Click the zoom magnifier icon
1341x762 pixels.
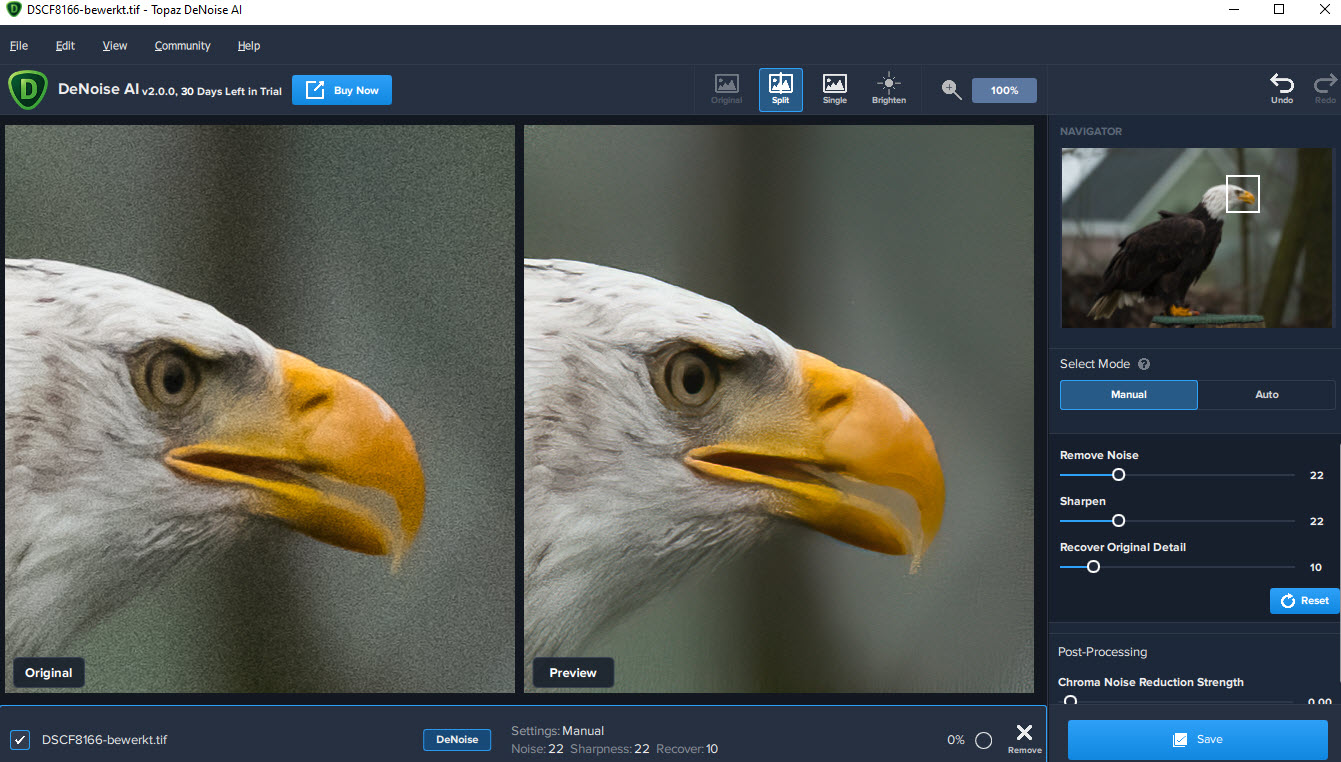(951, 90)
